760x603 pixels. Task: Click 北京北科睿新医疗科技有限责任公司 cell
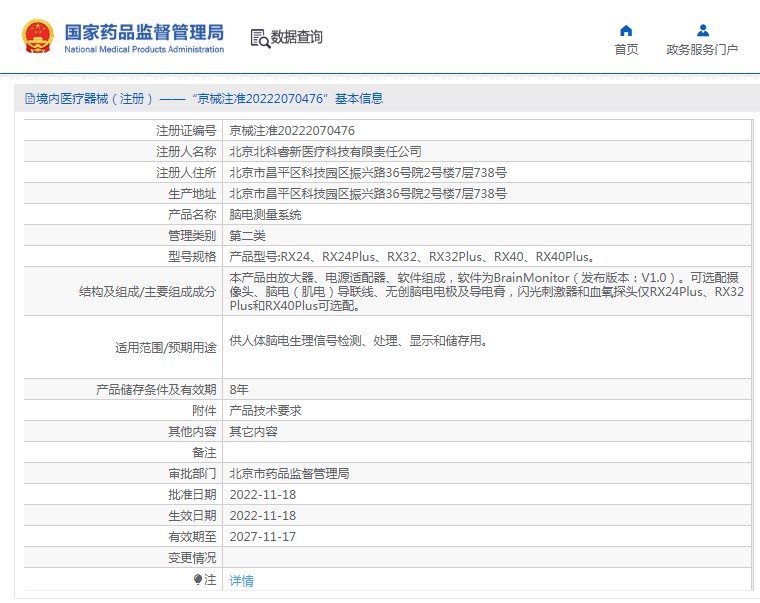click(x=325, y=152)
